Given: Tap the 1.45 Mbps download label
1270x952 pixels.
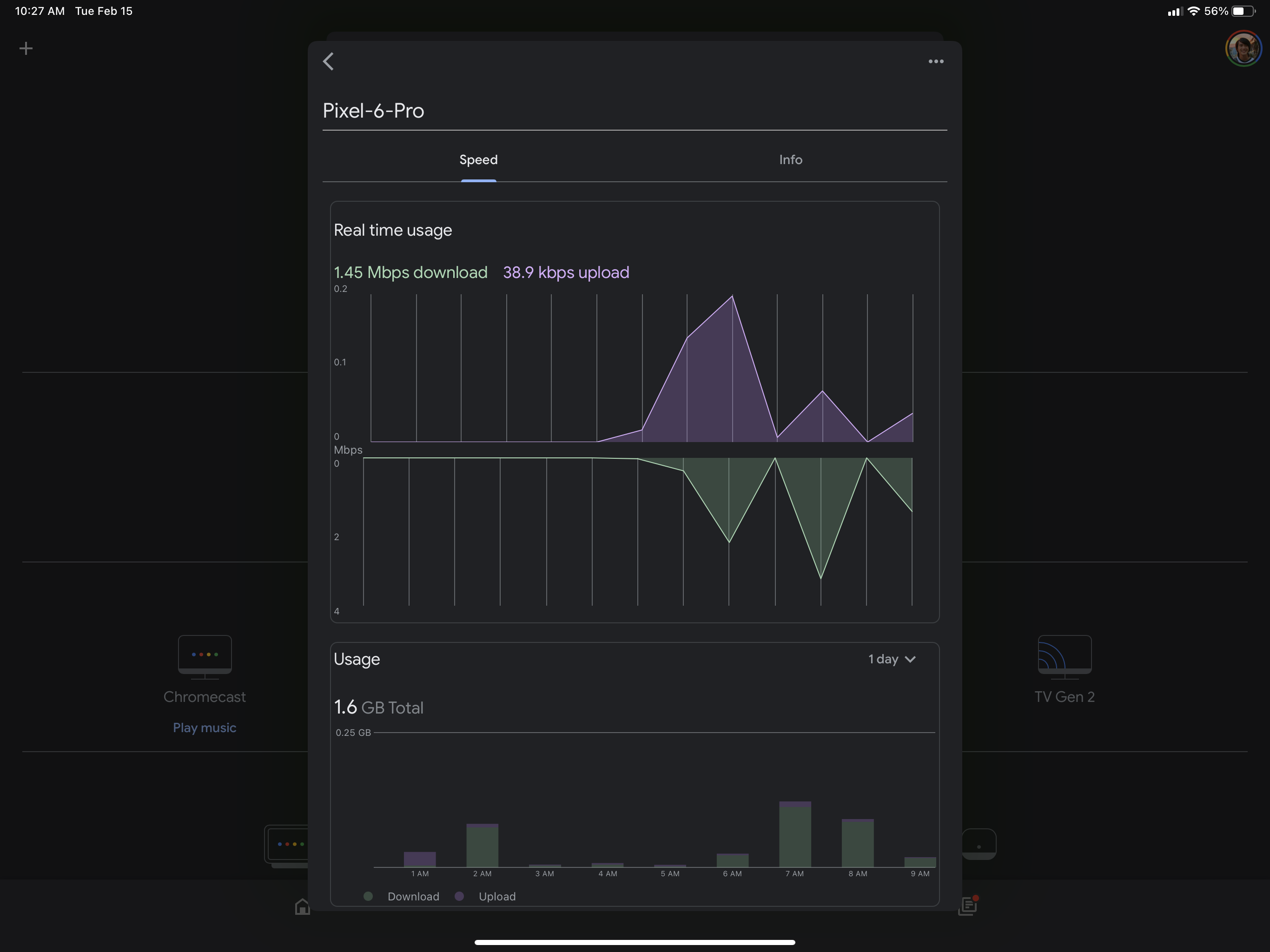Looking at the screenshot, I should point(410,272).
